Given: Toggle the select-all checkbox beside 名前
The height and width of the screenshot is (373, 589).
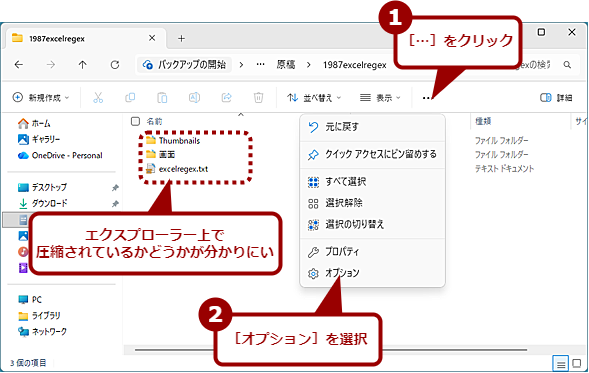Looking at the screenshot, I should click(135, 121).
